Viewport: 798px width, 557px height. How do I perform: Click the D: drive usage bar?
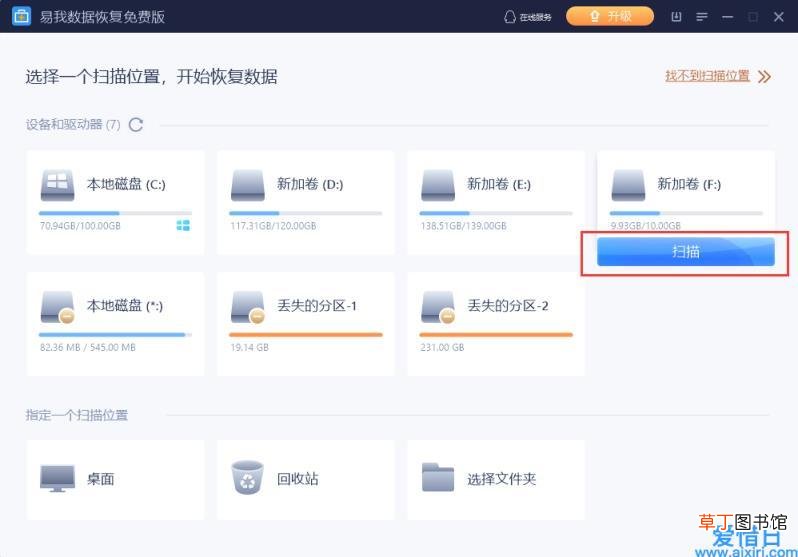(x=306, y=213)
